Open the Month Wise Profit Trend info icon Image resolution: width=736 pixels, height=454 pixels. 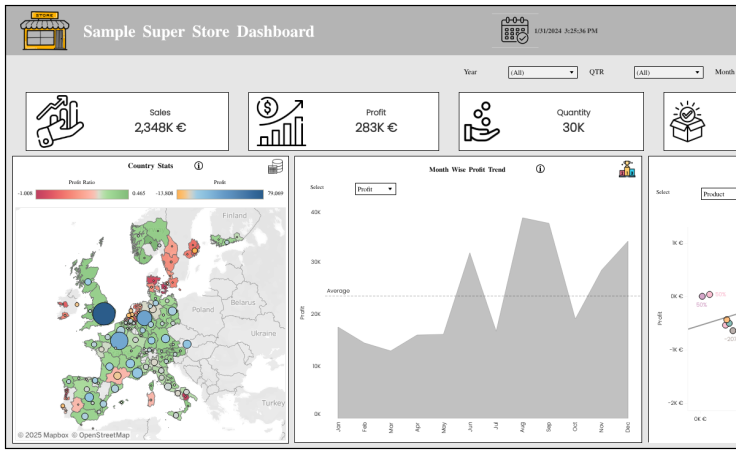(540, 169)
